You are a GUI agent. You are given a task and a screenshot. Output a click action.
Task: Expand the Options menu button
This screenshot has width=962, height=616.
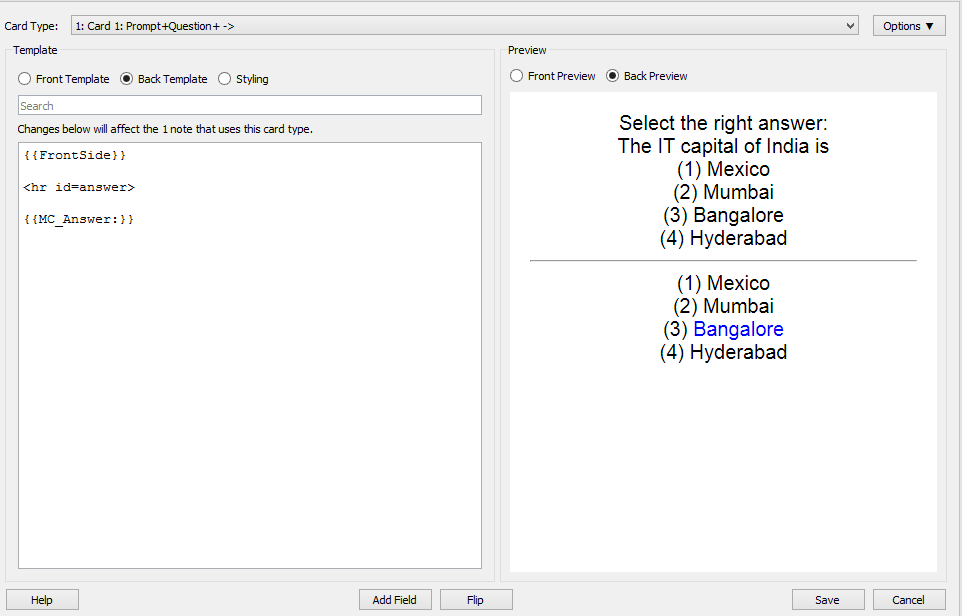[x=908, y=26]
